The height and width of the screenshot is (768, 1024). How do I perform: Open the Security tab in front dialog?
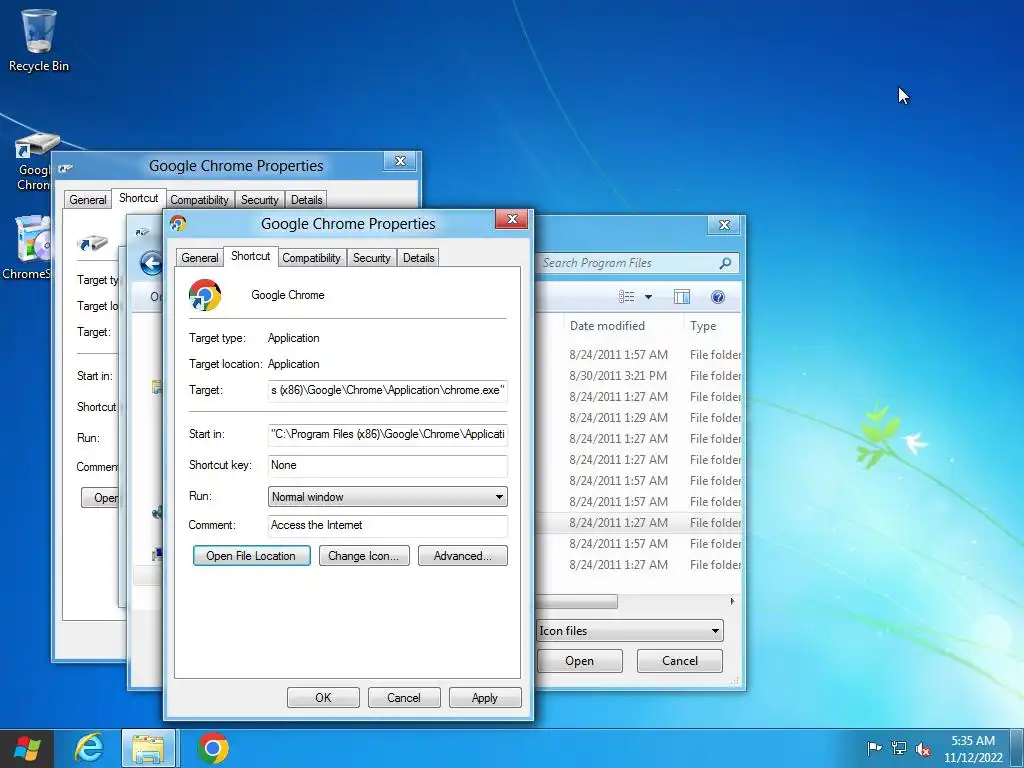[x=372, y=258]
